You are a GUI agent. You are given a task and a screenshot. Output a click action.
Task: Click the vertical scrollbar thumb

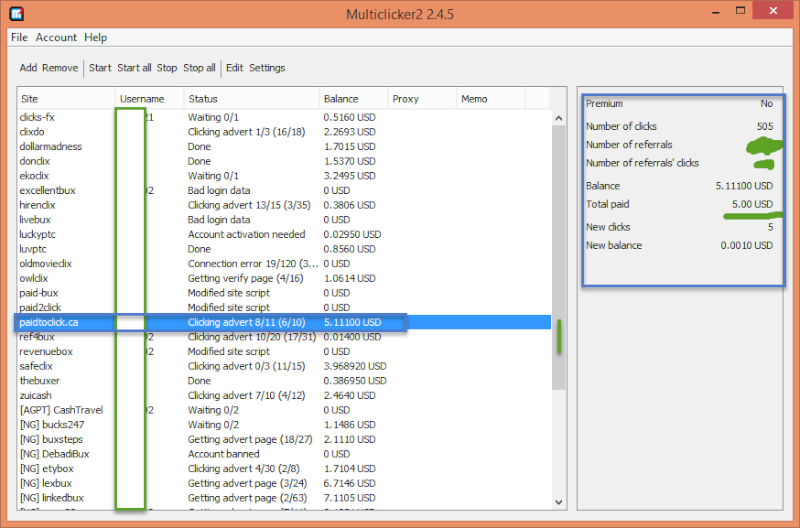[559, 258]
